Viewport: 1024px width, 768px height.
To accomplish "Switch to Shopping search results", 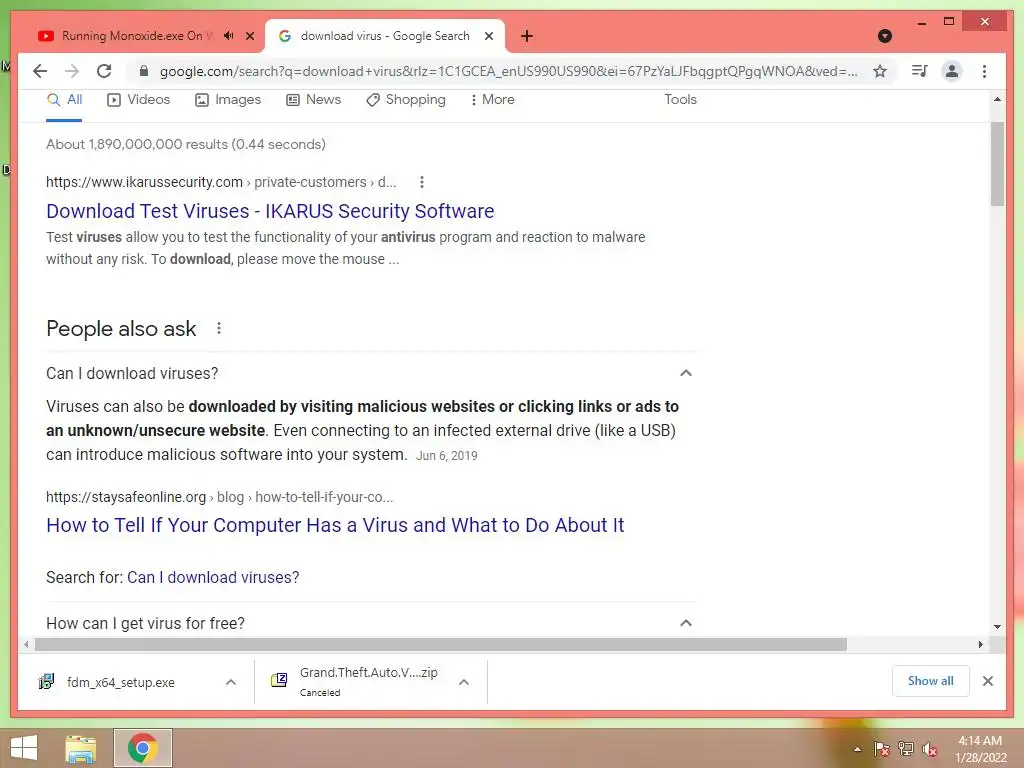I will pyautogui.click(x=406, y=100).
